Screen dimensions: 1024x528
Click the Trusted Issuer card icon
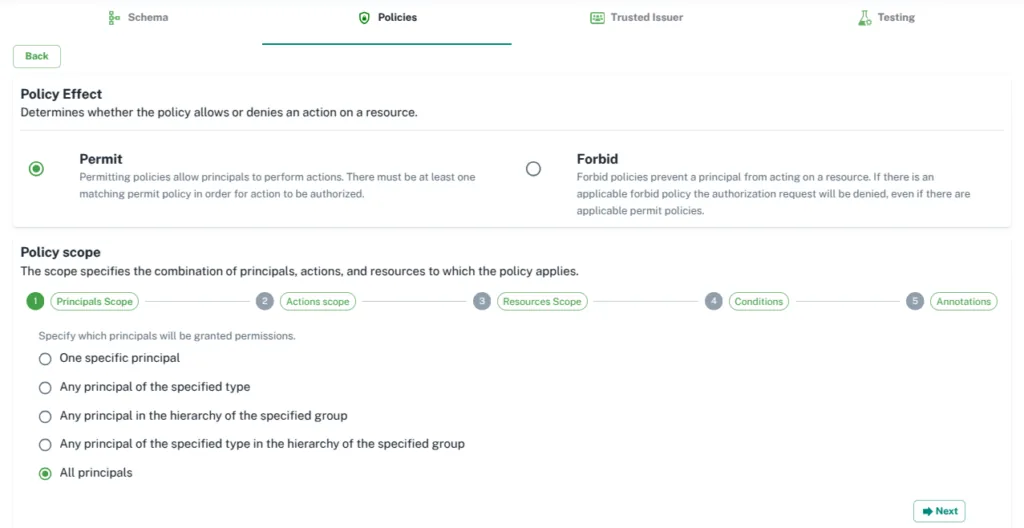pos(597,18)
